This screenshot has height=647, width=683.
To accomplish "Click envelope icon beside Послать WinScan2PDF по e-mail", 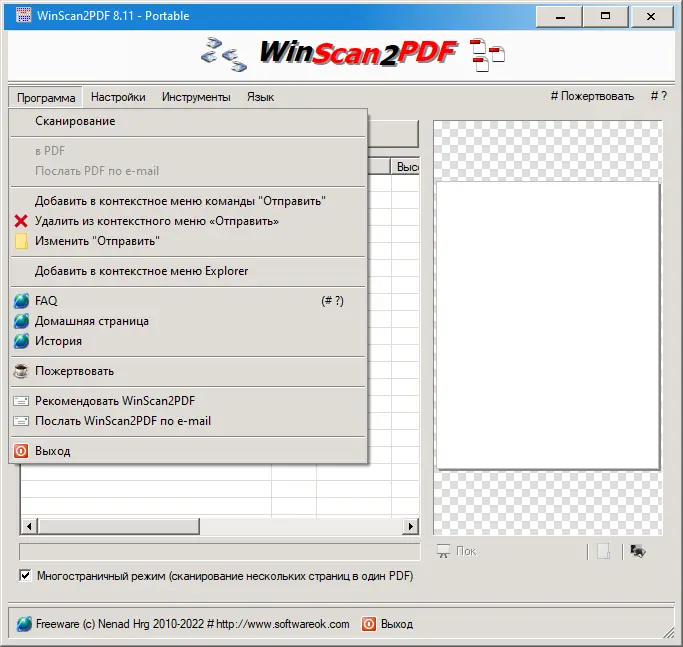I will pos(21,421).
